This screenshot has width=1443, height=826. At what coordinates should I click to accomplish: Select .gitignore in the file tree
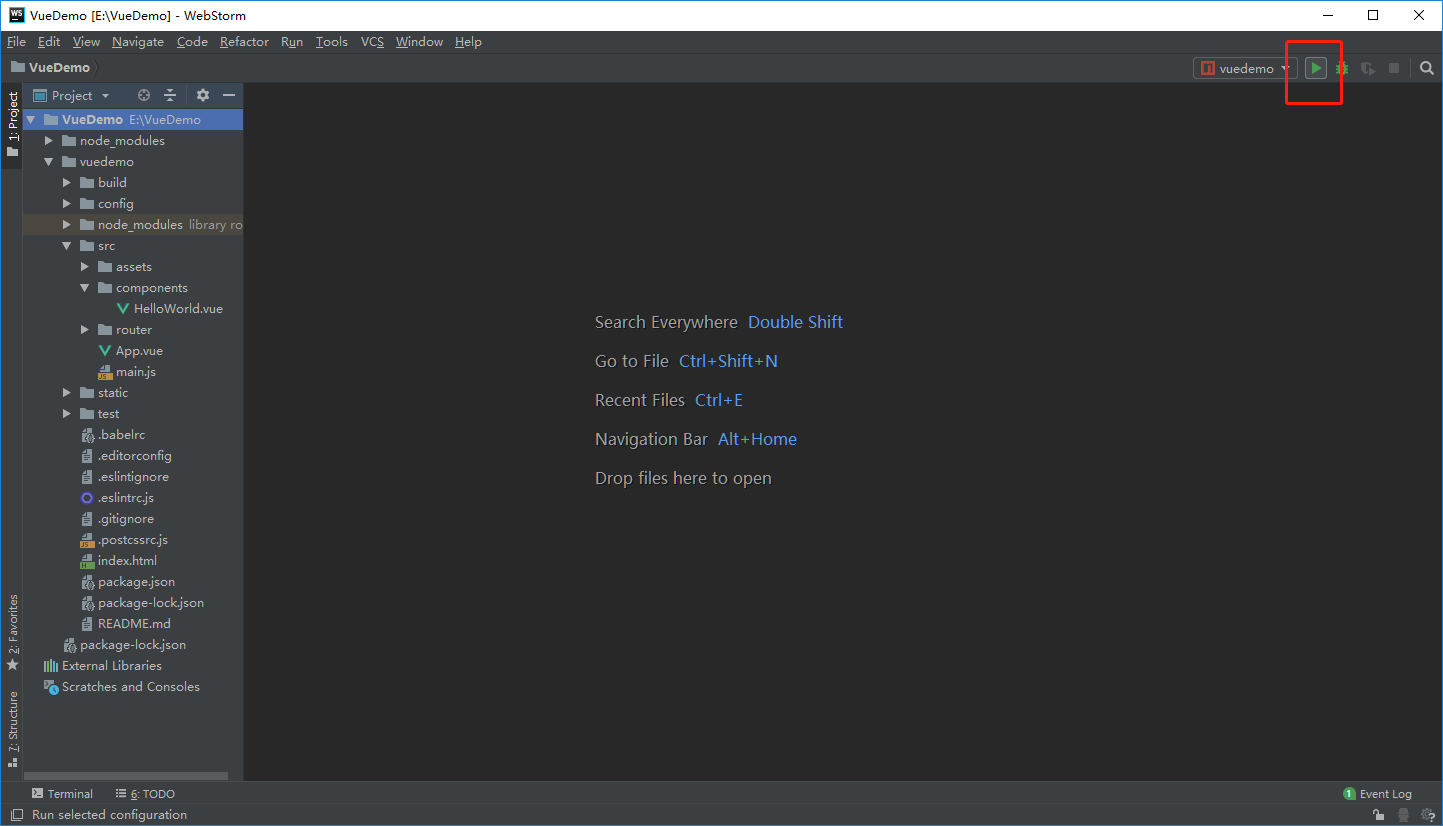pyautogui.click(x=117, y=518)
